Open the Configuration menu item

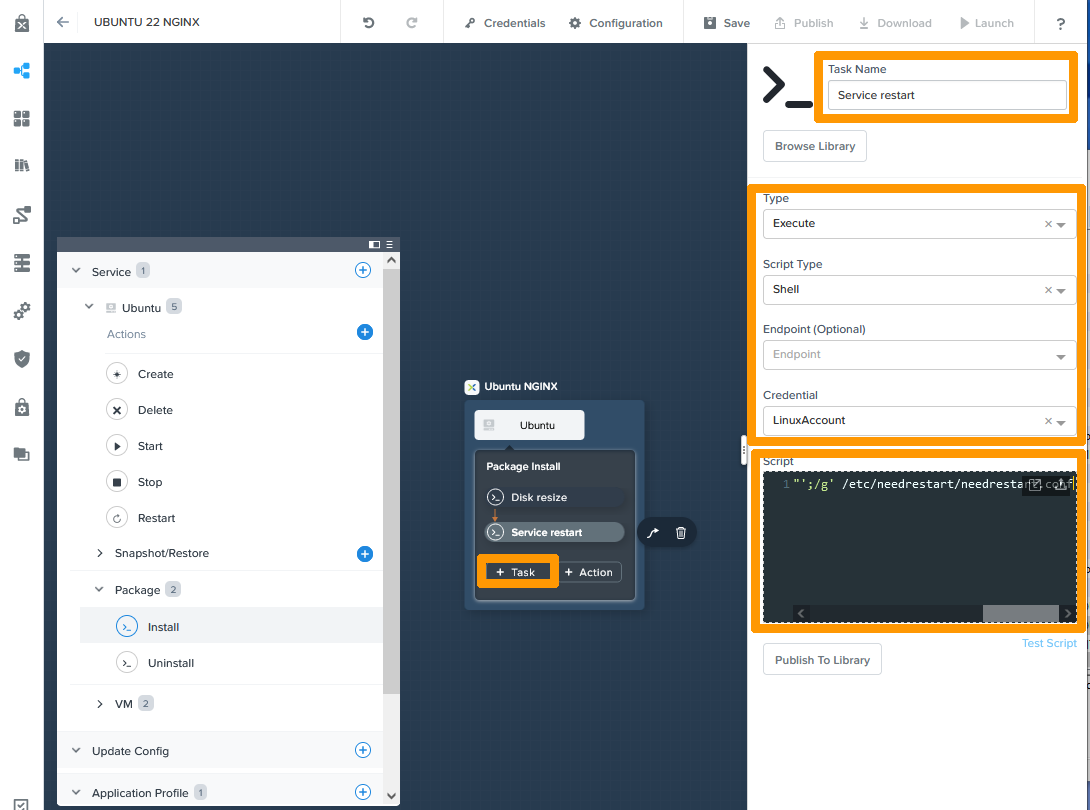(x=615, y=23)
